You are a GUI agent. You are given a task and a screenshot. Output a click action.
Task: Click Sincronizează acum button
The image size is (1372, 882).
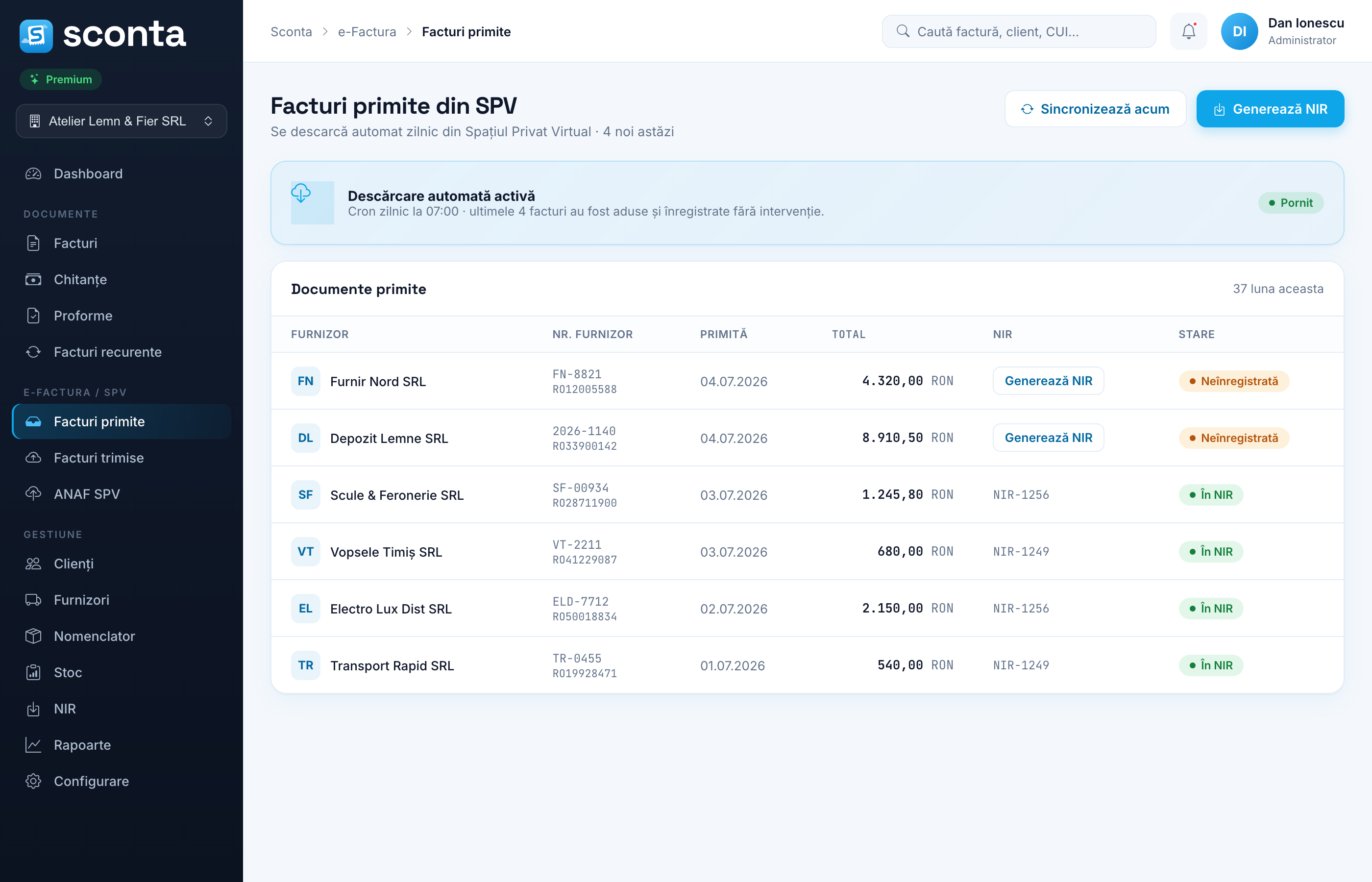pyautogui.click(x=1095, y=109)
